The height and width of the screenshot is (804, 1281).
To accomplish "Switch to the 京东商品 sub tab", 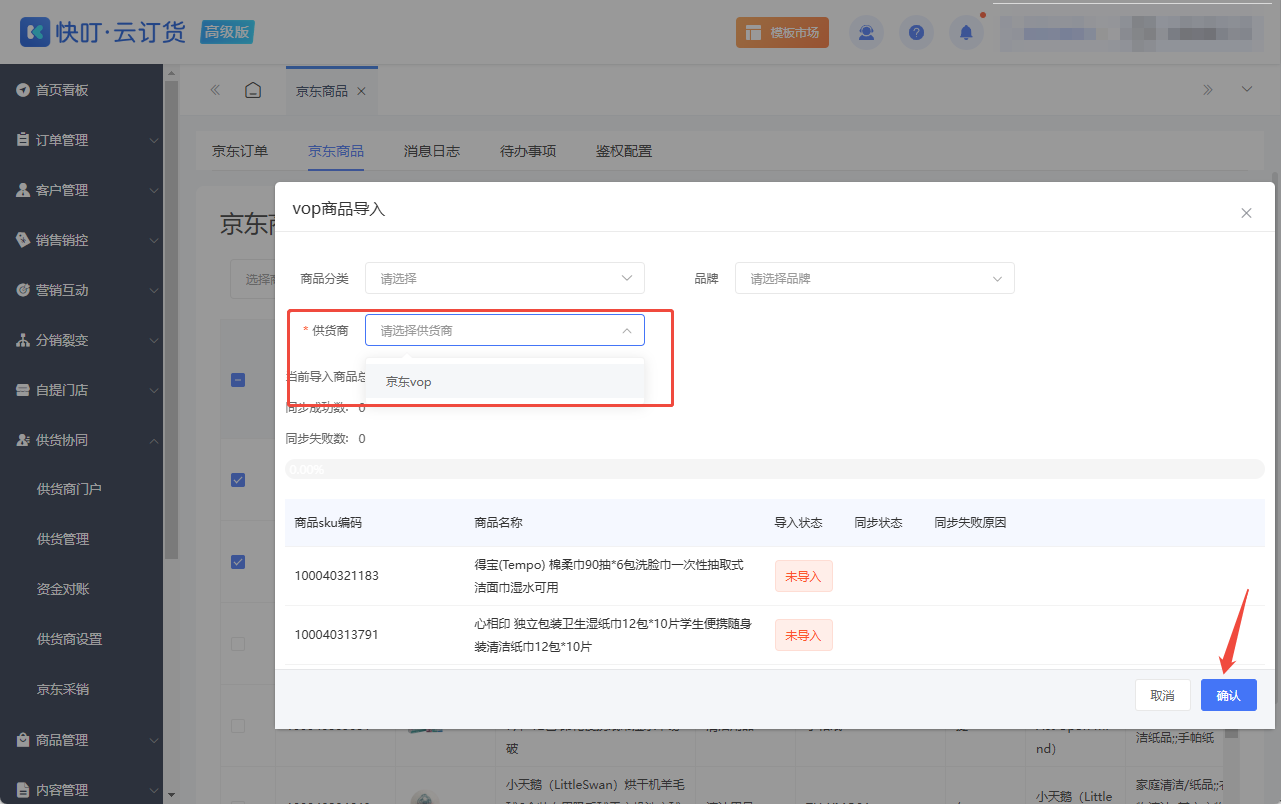I will tap(336, 152).
